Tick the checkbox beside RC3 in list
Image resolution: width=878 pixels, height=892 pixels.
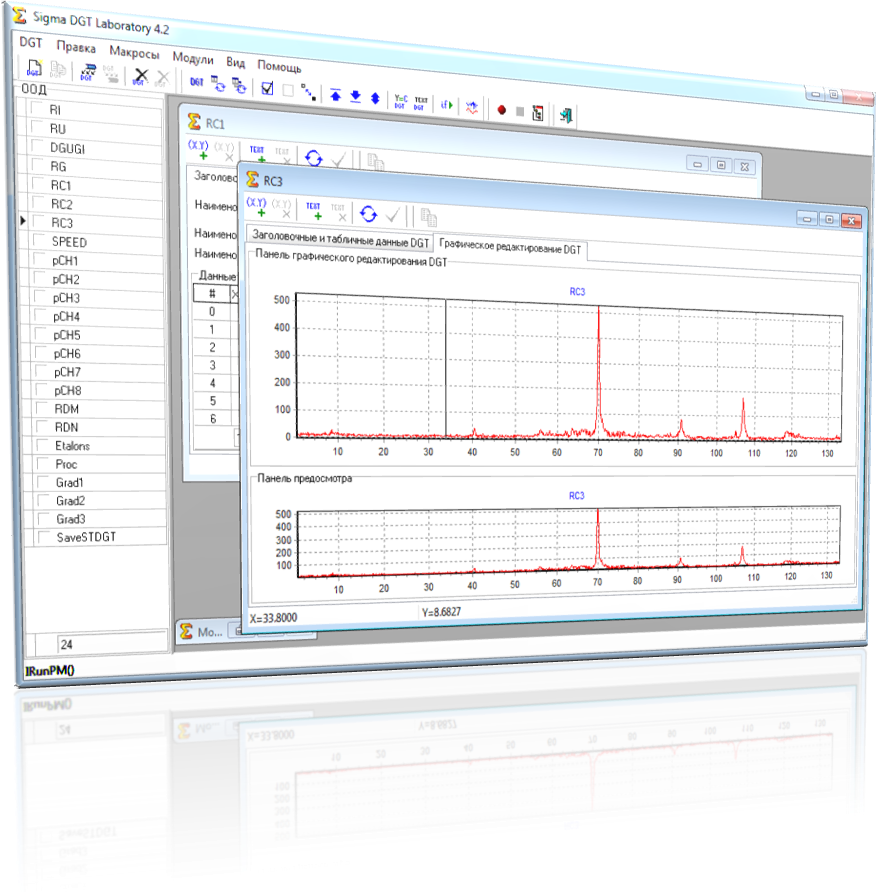[40, 221]
